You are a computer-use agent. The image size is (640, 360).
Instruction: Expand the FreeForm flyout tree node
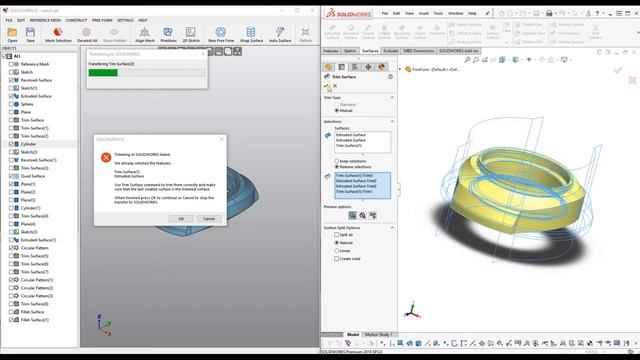pos(400,69)
